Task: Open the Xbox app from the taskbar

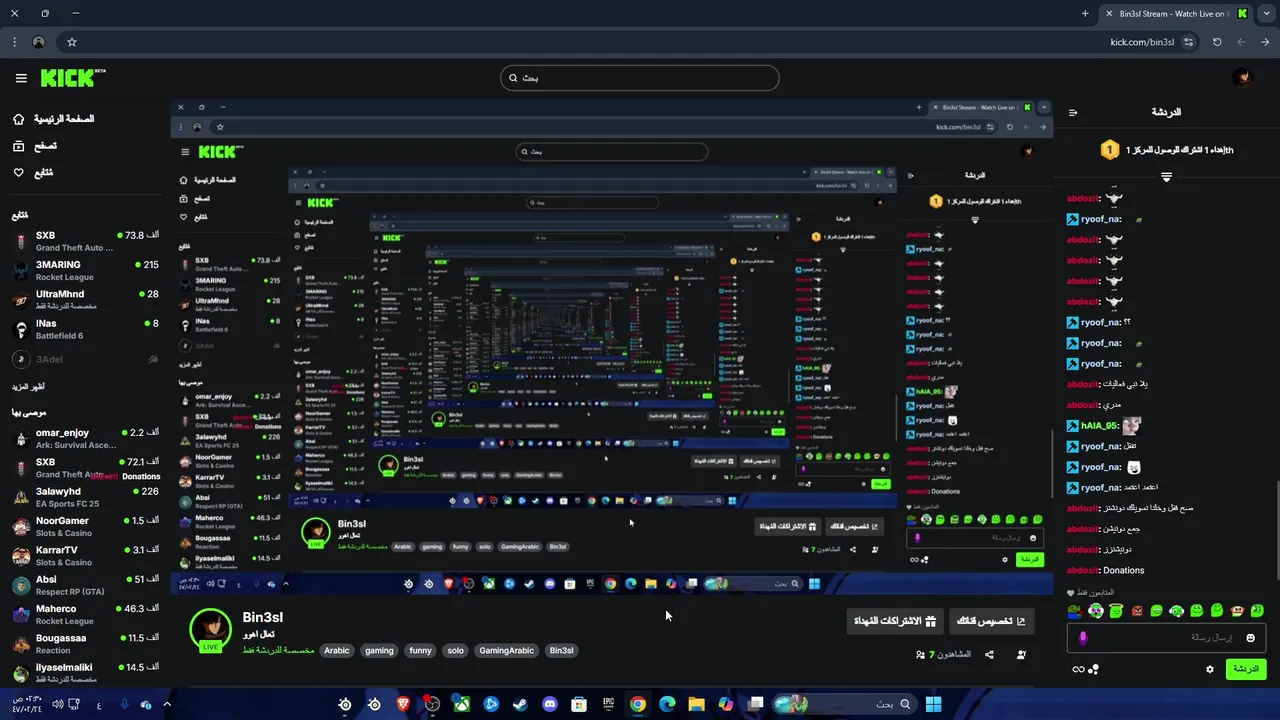Action: pyautogui.click(x=462, y=704)
